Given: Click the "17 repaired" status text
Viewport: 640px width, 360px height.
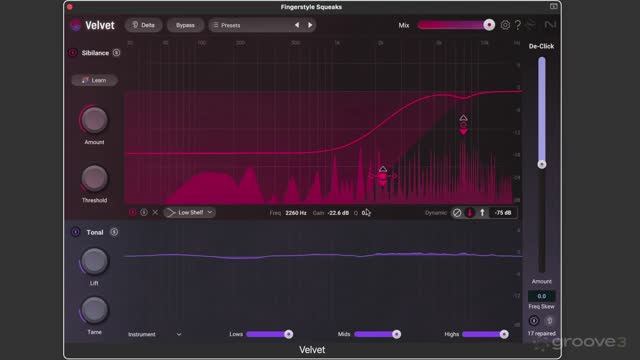Looking at the screenshot, I should [x=542, y=333].
